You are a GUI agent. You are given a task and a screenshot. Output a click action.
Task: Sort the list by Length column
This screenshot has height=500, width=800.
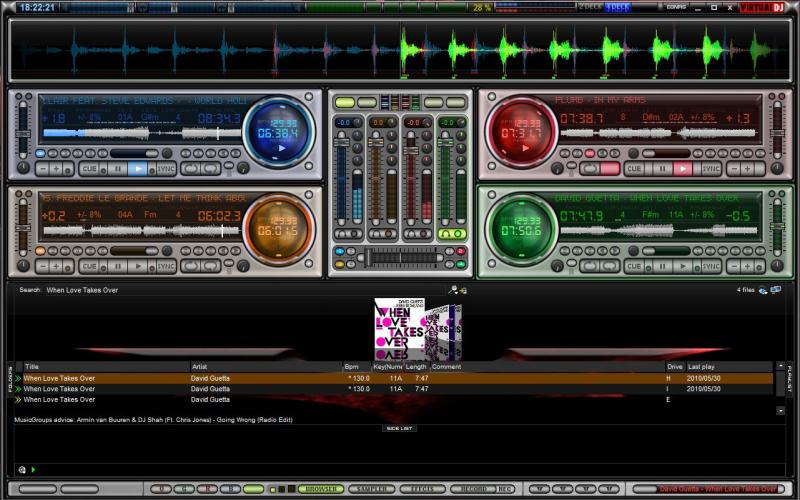[416, 366]
